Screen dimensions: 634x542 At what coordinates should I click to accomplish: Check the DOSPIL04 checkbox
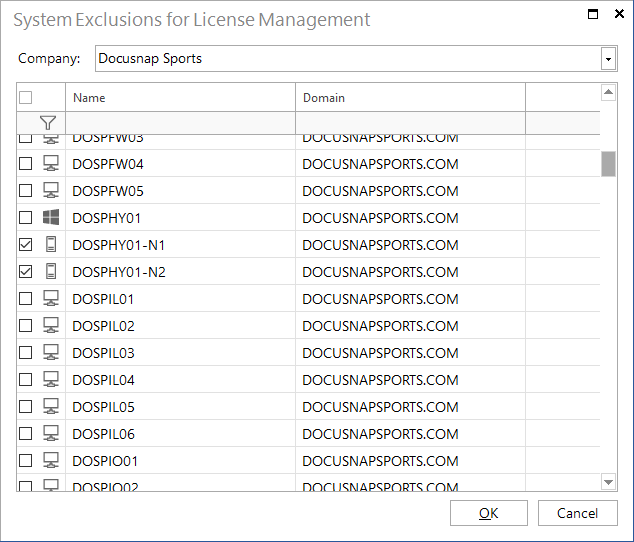point(25,380)
